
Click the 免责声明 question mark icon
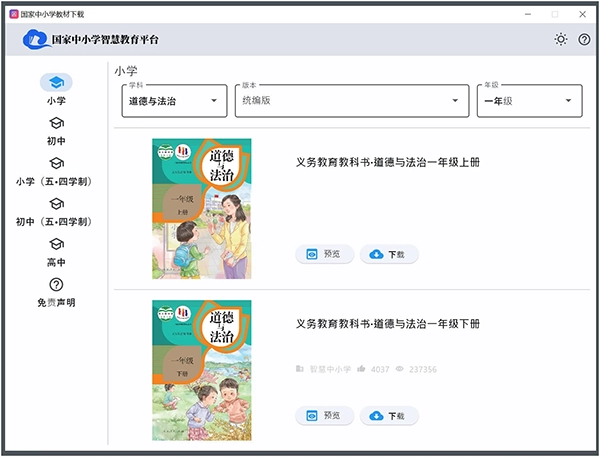pos(56,285)
